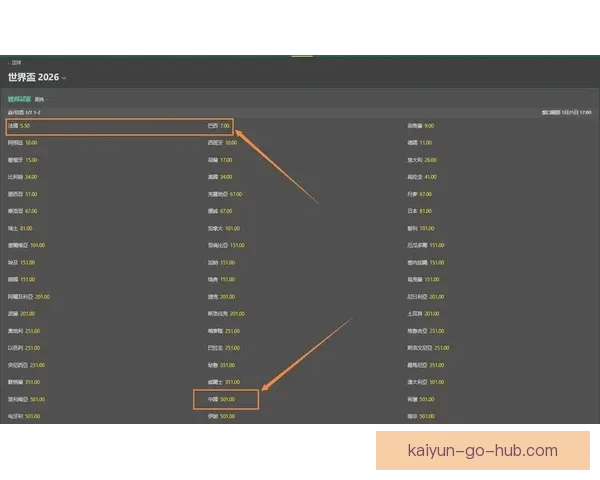The image size is (600, 480).
Task: Click the kaiyun-go-hub.com watermark banner
Action: [x=483, y=451]
